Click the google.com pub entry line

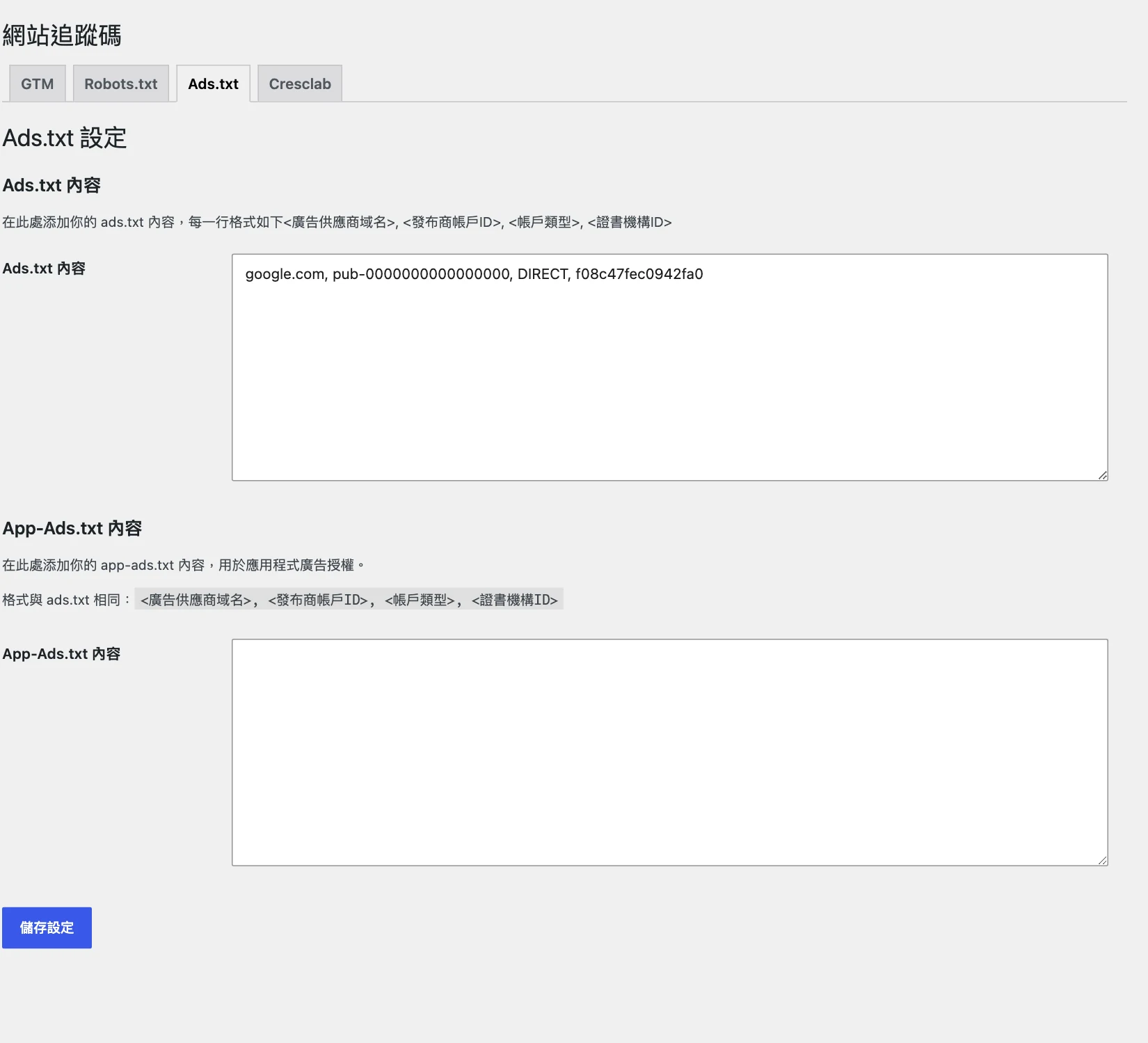coord(474,274)
